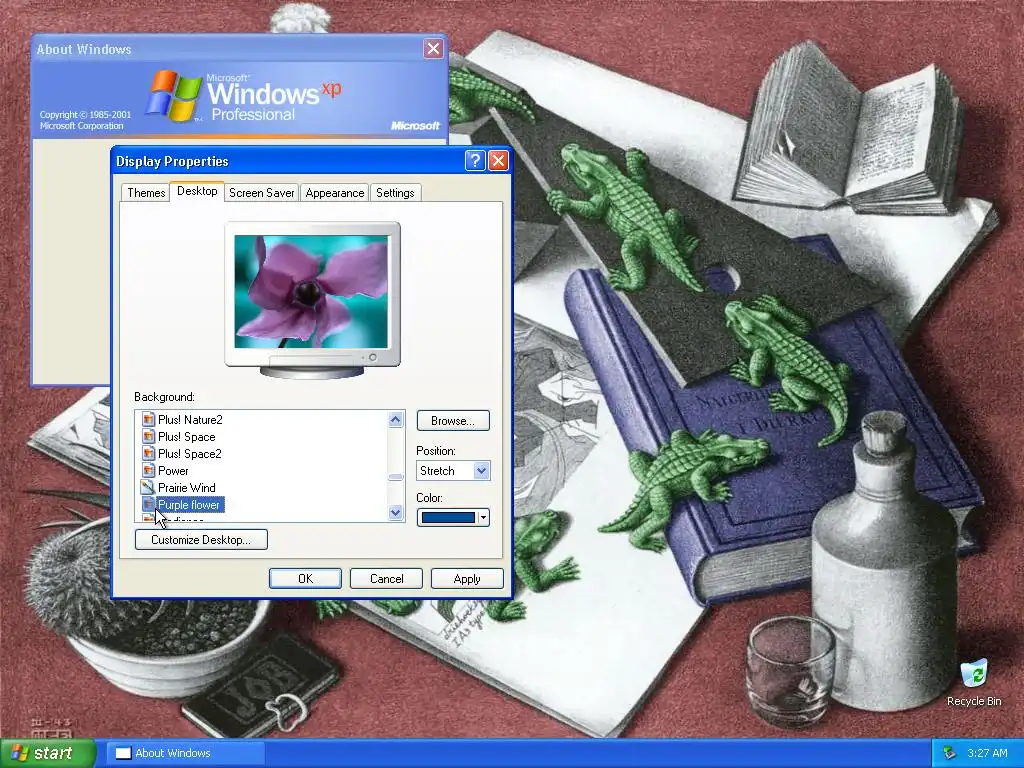Click the Plus! Space image icon
The image size is (1024, 768).
pos(149,436)
